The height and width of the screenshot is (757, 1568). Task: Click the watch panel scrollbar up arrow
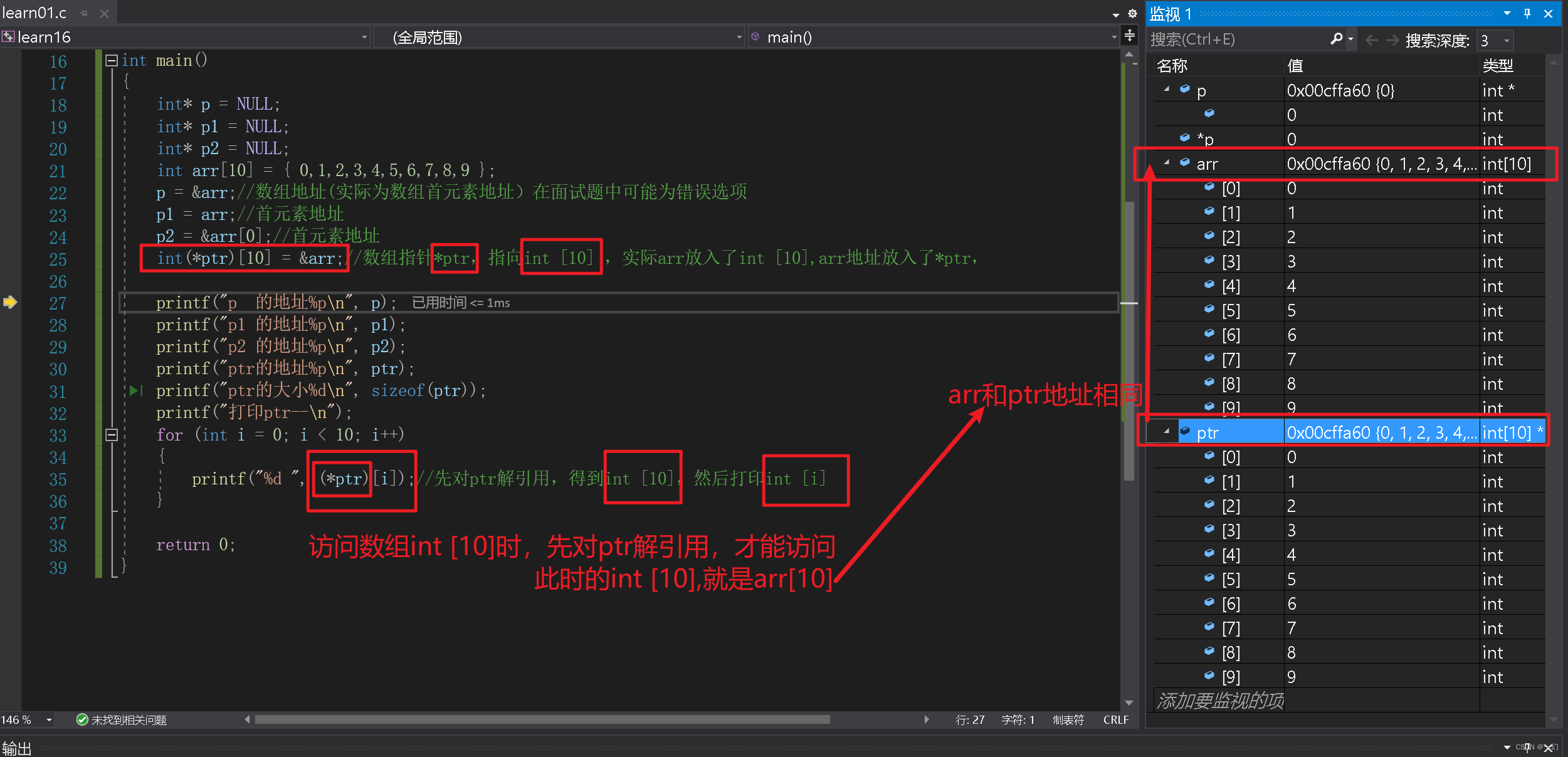1554,63
